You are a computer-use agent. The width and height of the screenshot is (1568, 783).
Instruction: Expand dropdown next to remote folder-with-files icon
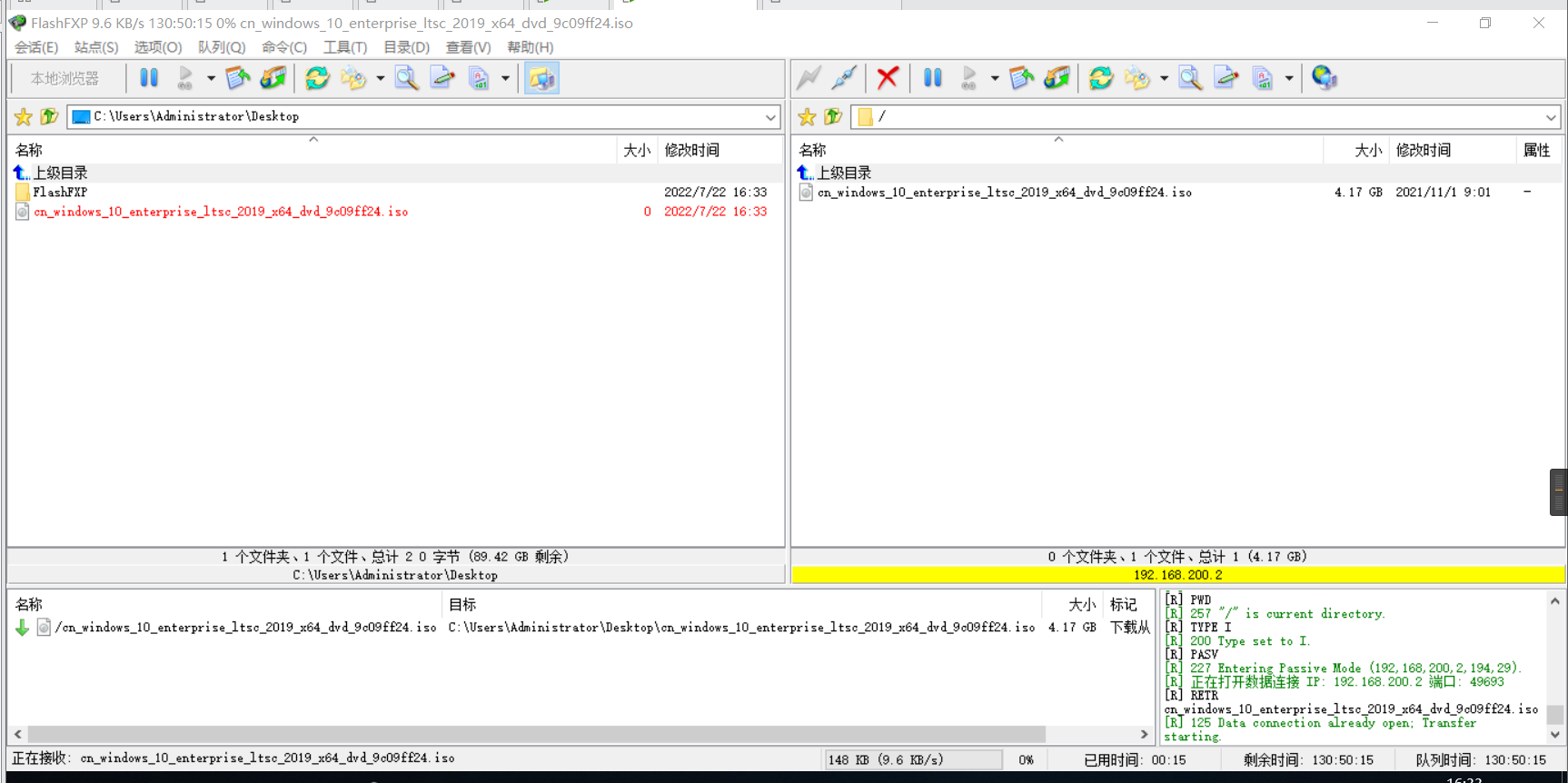(x=1164, y=78)
